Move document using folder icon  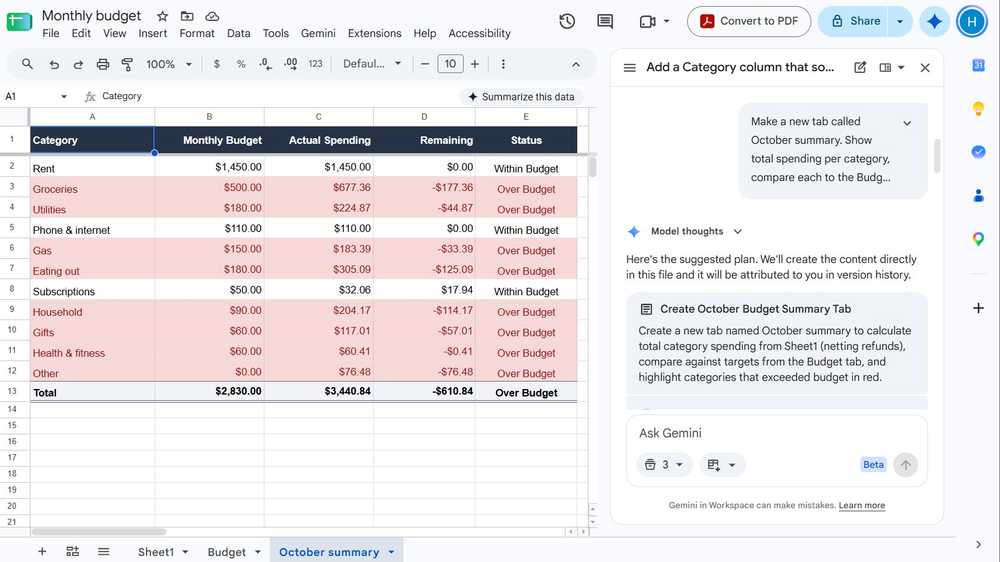click(187, 16)
